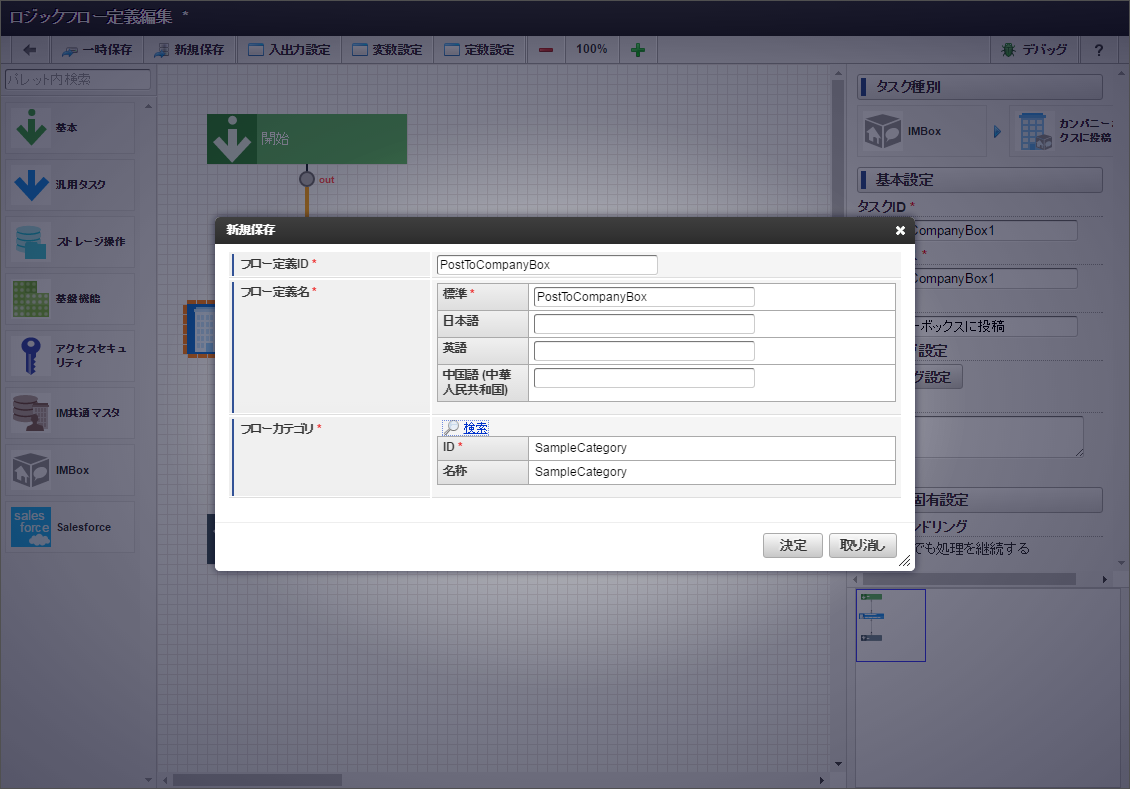1130x789 pixels.
Task: Select the 基本 palette category
Action: click(70, 128)
